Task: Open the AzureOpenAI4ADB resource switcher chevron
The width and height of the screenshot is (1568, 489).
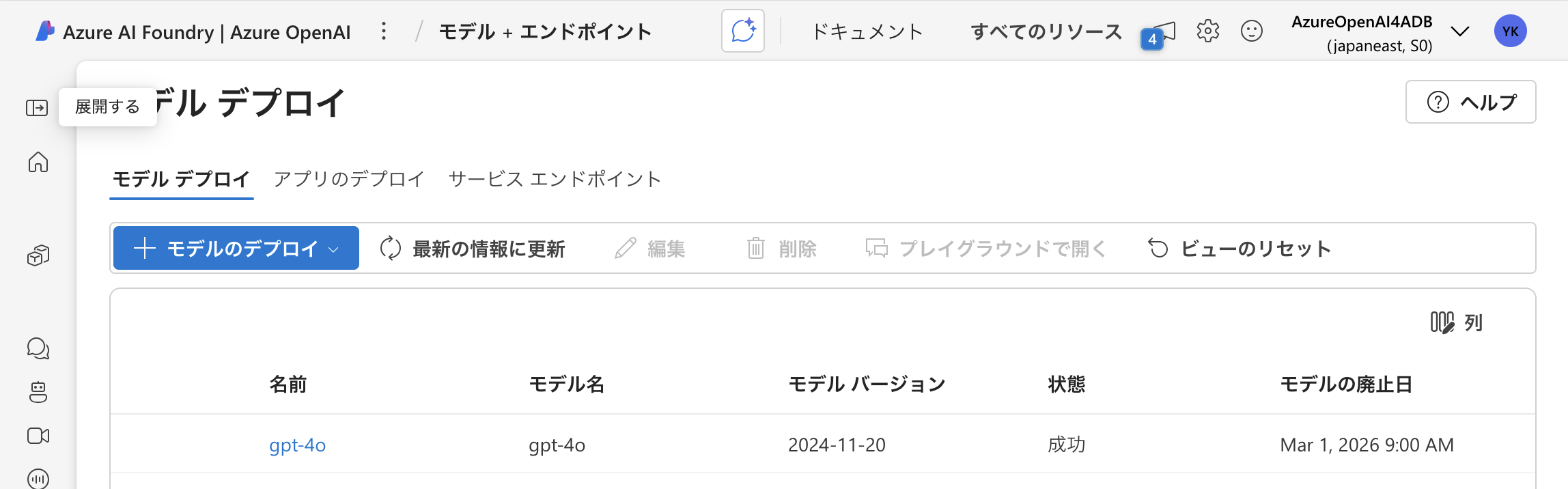Action: (x=1460, y=31)
